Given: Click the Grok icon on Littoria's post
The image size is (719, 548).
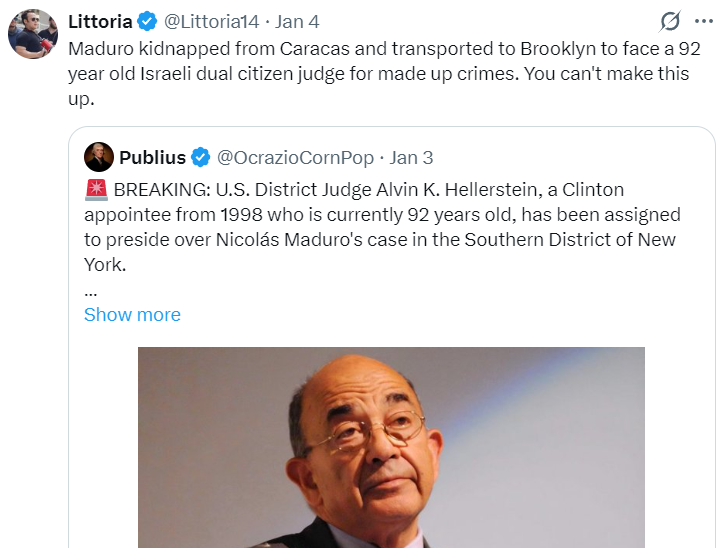Looking at the screenshot, I should (x=671, y=22).
